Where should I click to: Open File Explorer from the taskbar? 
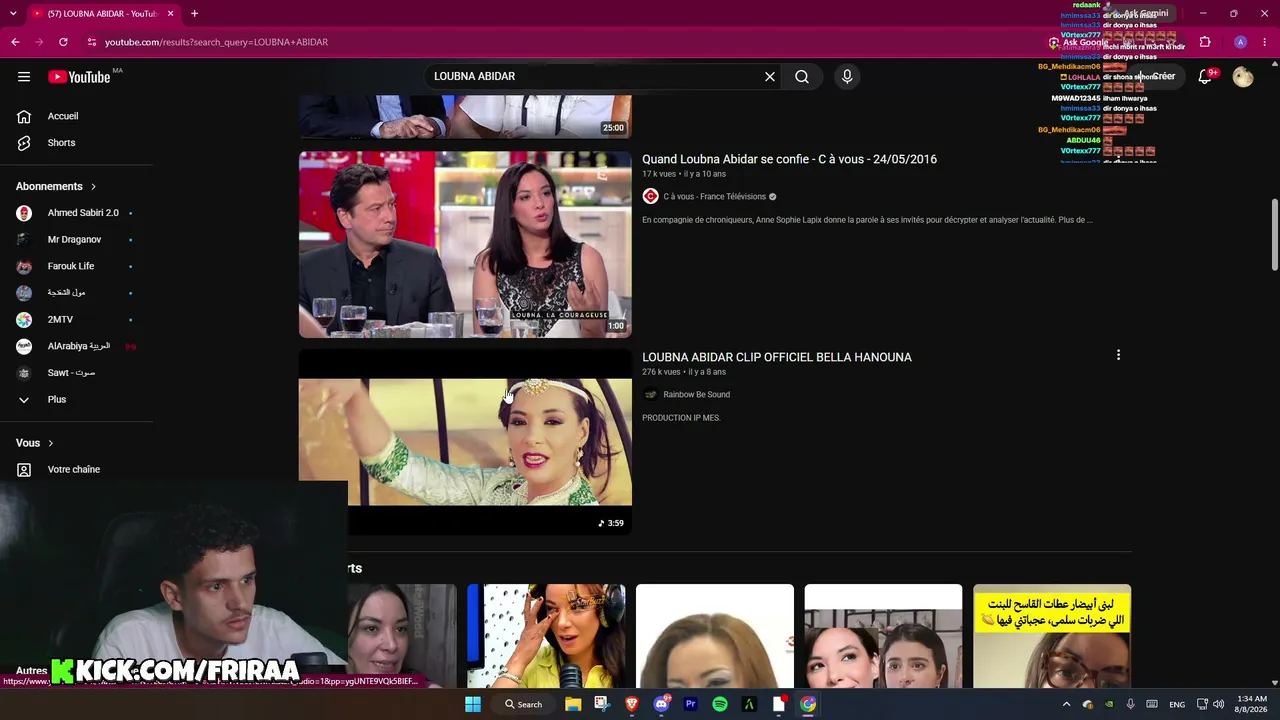pos(573,704)
